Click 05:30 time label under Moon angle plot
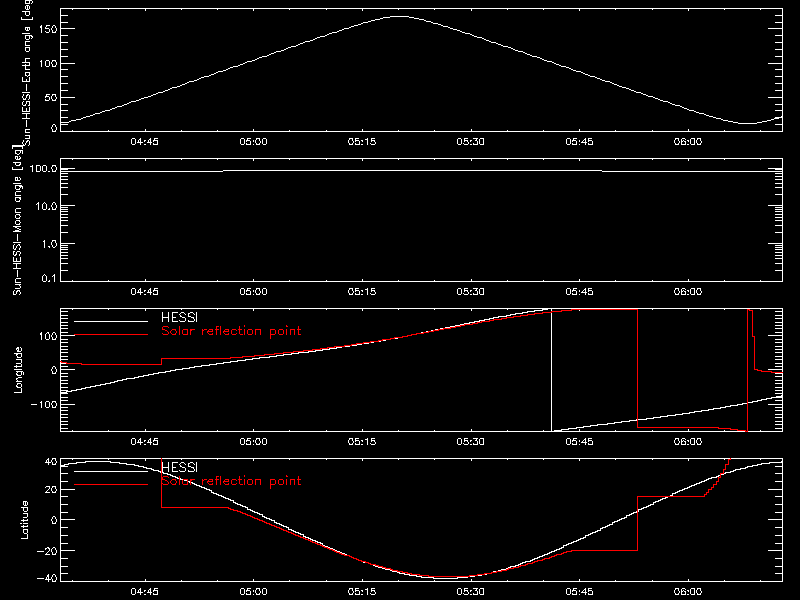 point(470,291)
